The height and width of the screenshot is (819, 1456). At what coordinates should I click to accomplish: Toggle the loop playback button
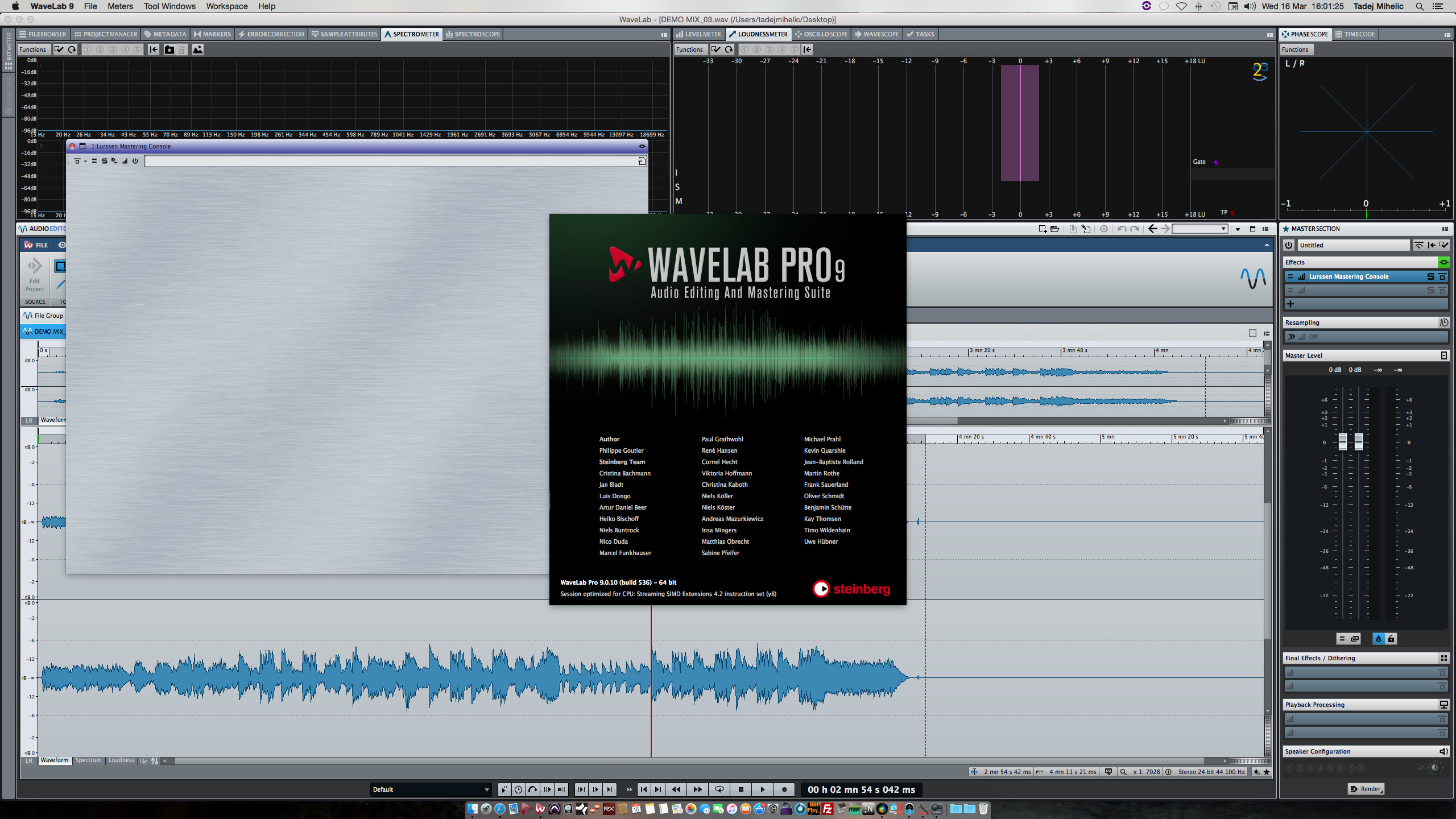(x=719, y=789)
